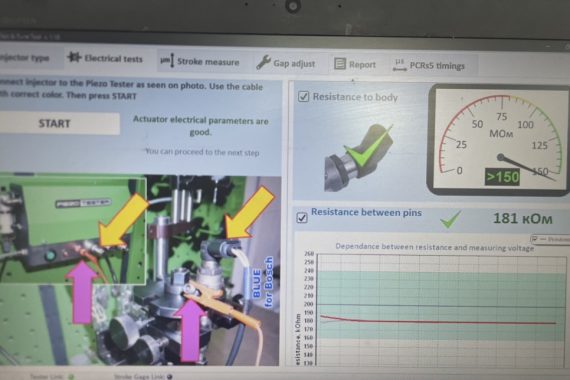Click the Stroke measure µm icon
Screen dimensions: 570x380
[167, 60]
